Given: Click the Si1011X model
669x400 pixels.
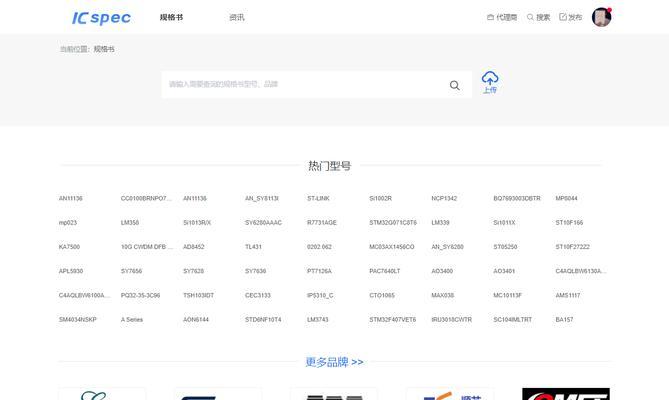Looking at the screenshot, I should click(x=504, y=223).
